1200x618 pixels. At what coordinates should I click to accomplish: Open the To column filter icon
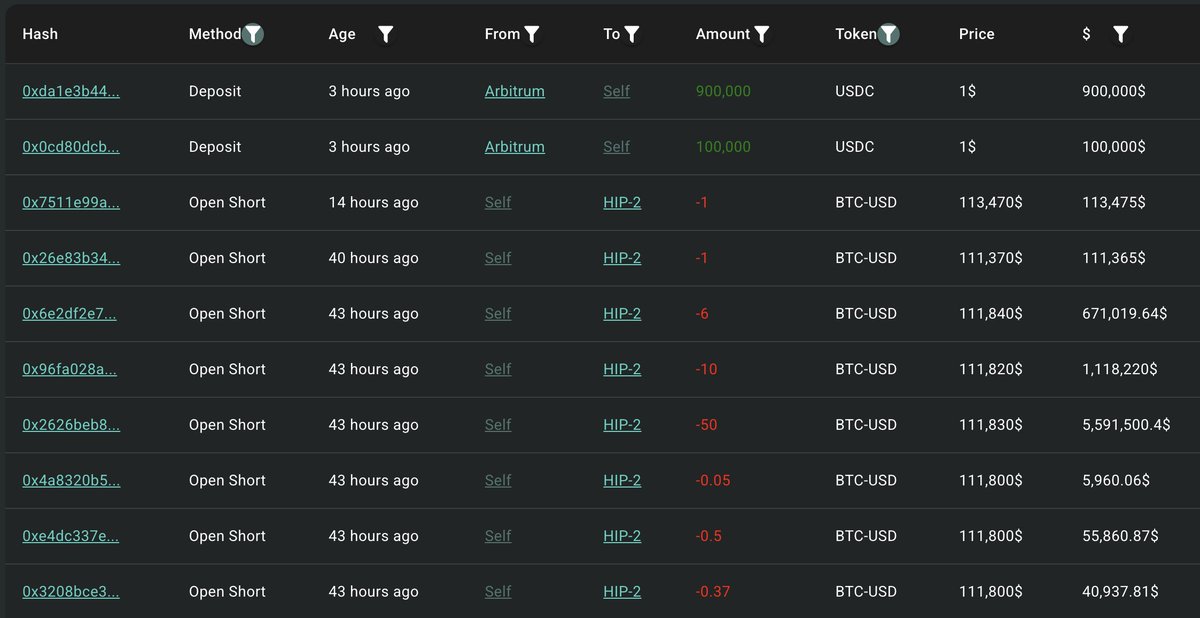pos(632,34)
